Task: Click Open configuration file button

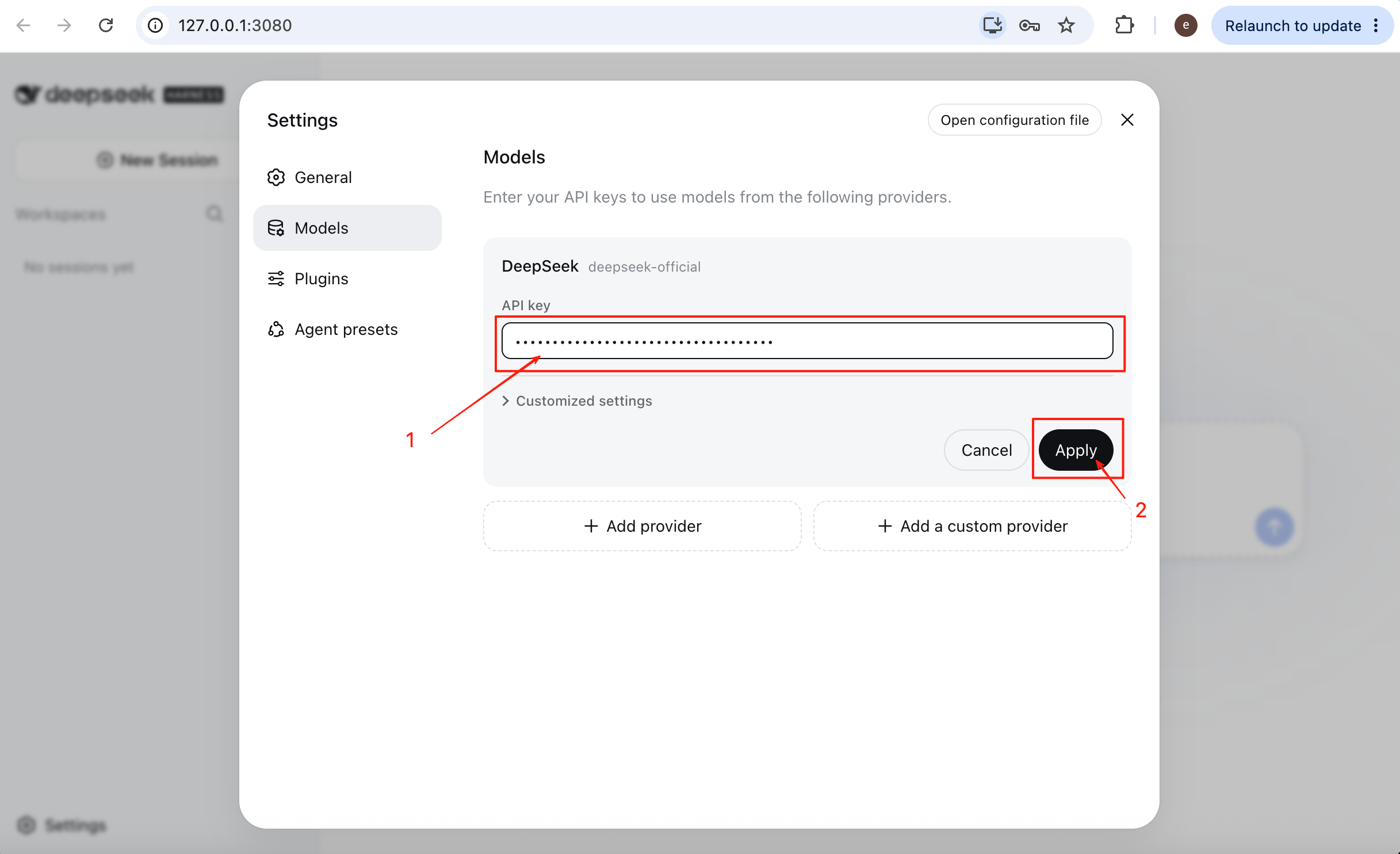Action: tap(1015, 120)
